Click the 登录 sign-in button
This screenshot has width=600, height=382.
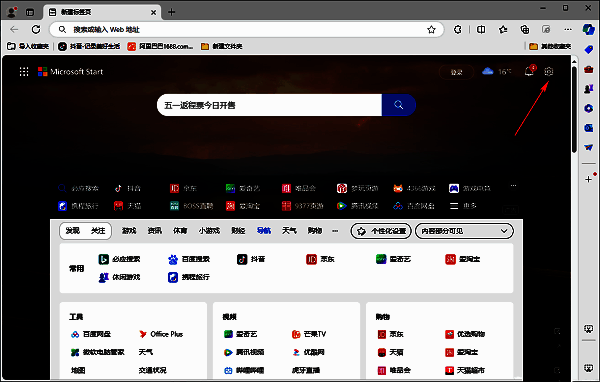coord(457,72)
